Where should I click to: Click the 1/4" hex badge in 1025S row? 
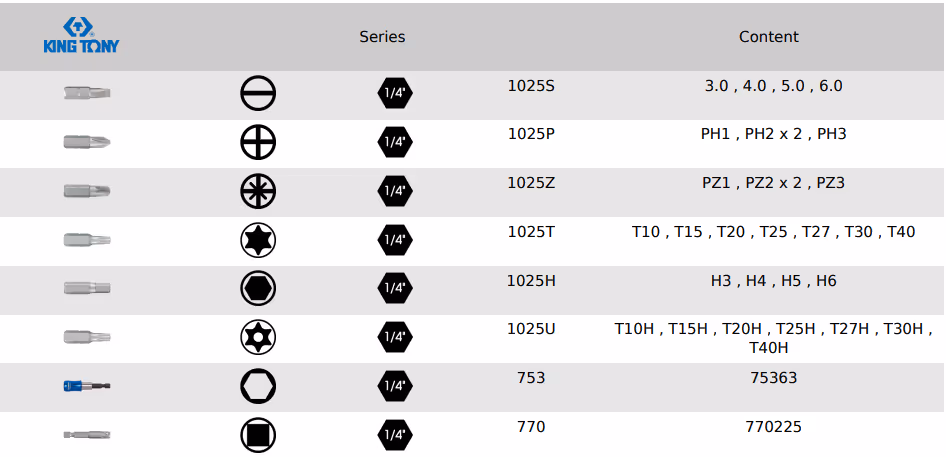394,94
